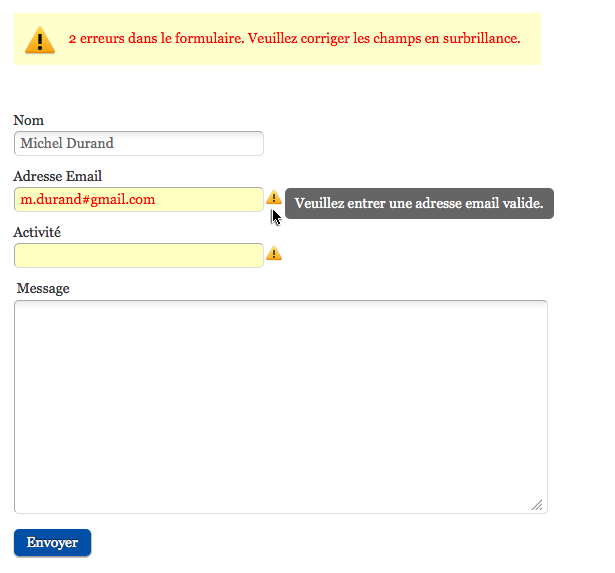
Task: Click into the highlighted Adresse Email field
Action: 138,200
